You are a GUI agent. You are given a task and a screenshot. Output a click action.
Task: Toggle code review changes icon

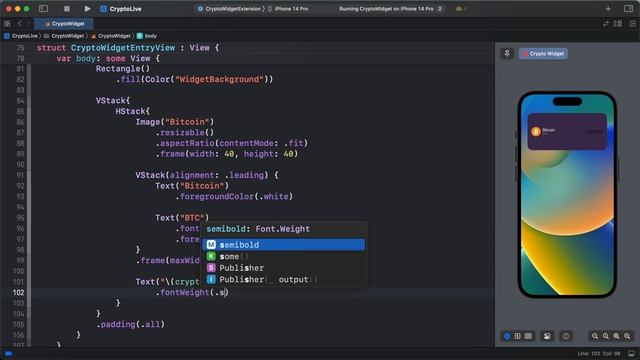click(x=605, y=24)
